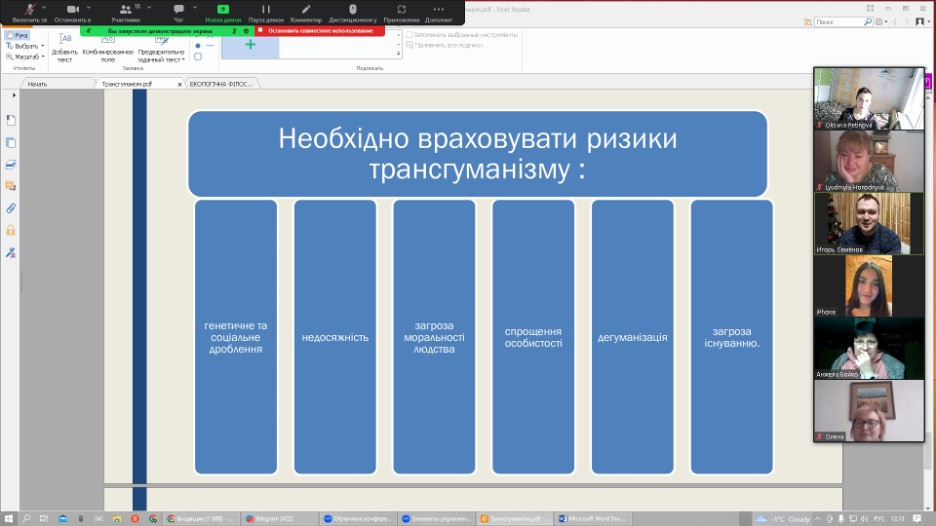936x526 pixels.
Task: Click Применить все подписи option
Action: click(x=444, y=45)
